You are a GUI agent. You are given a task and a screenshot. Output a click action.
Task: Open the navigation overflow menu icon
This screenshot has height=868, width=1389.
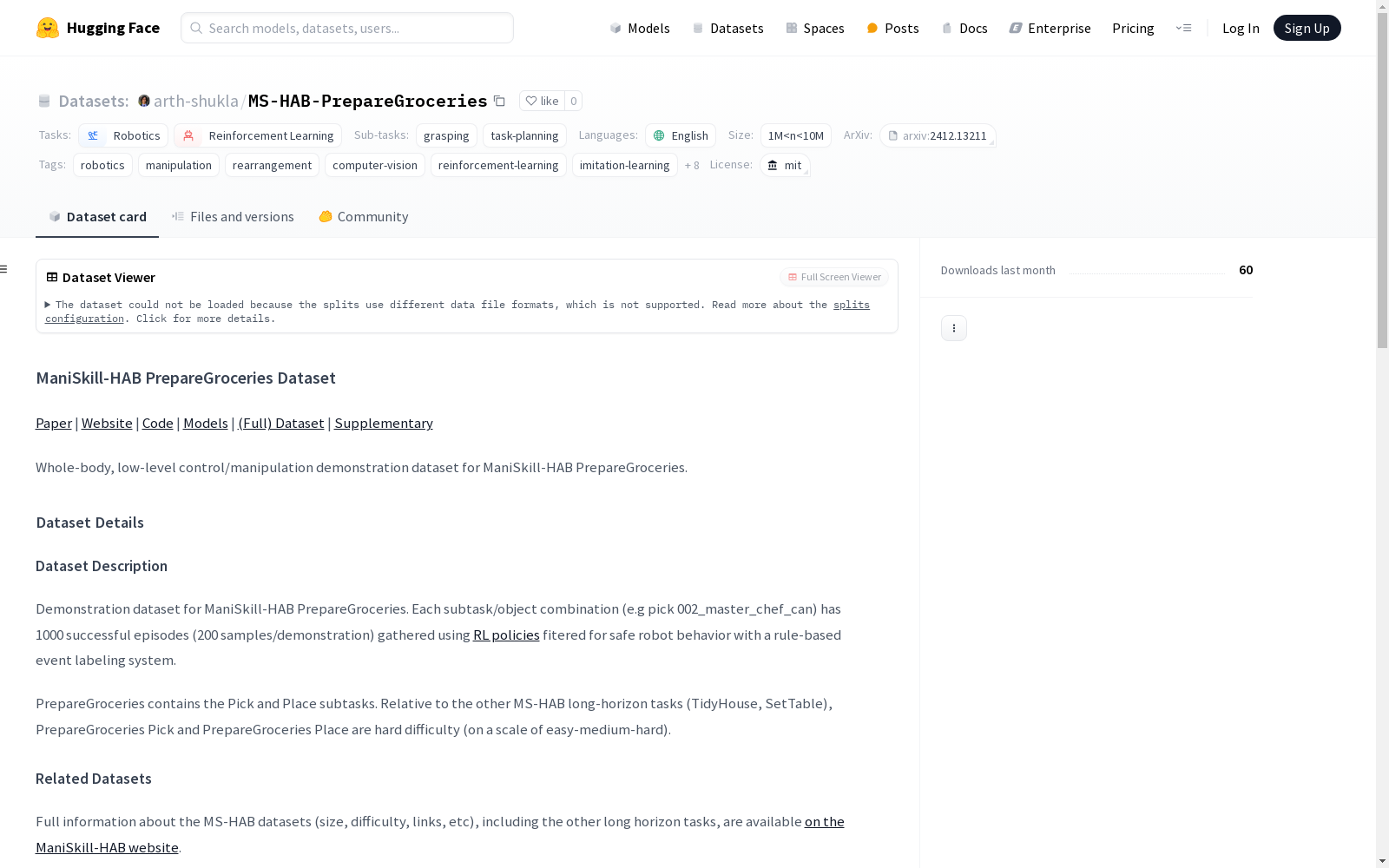tap(1183, 28)
